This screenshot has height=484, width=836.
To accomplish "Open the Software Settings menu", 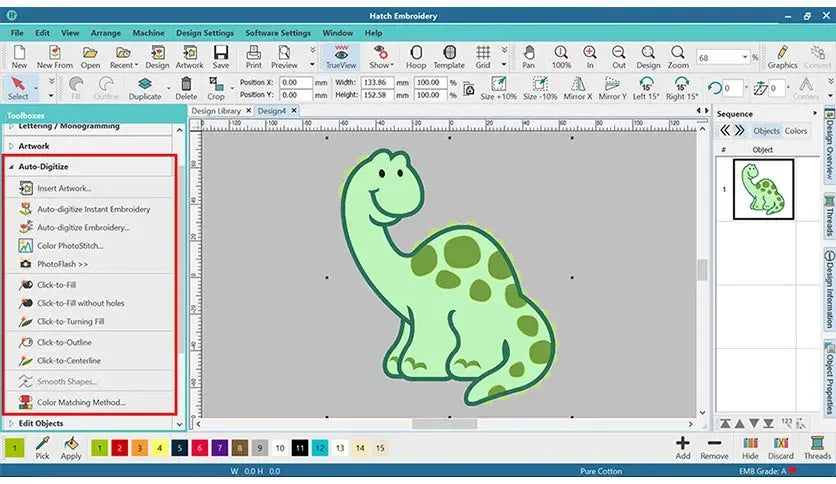I will [278, 33].
